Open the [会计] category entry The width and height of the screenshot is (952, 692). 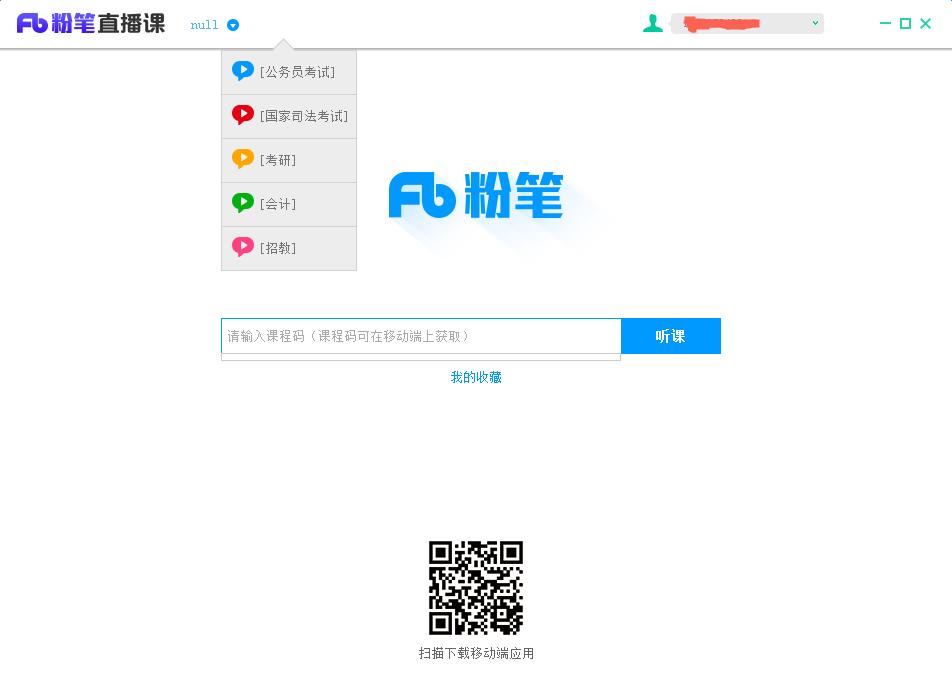coord(289,205)
